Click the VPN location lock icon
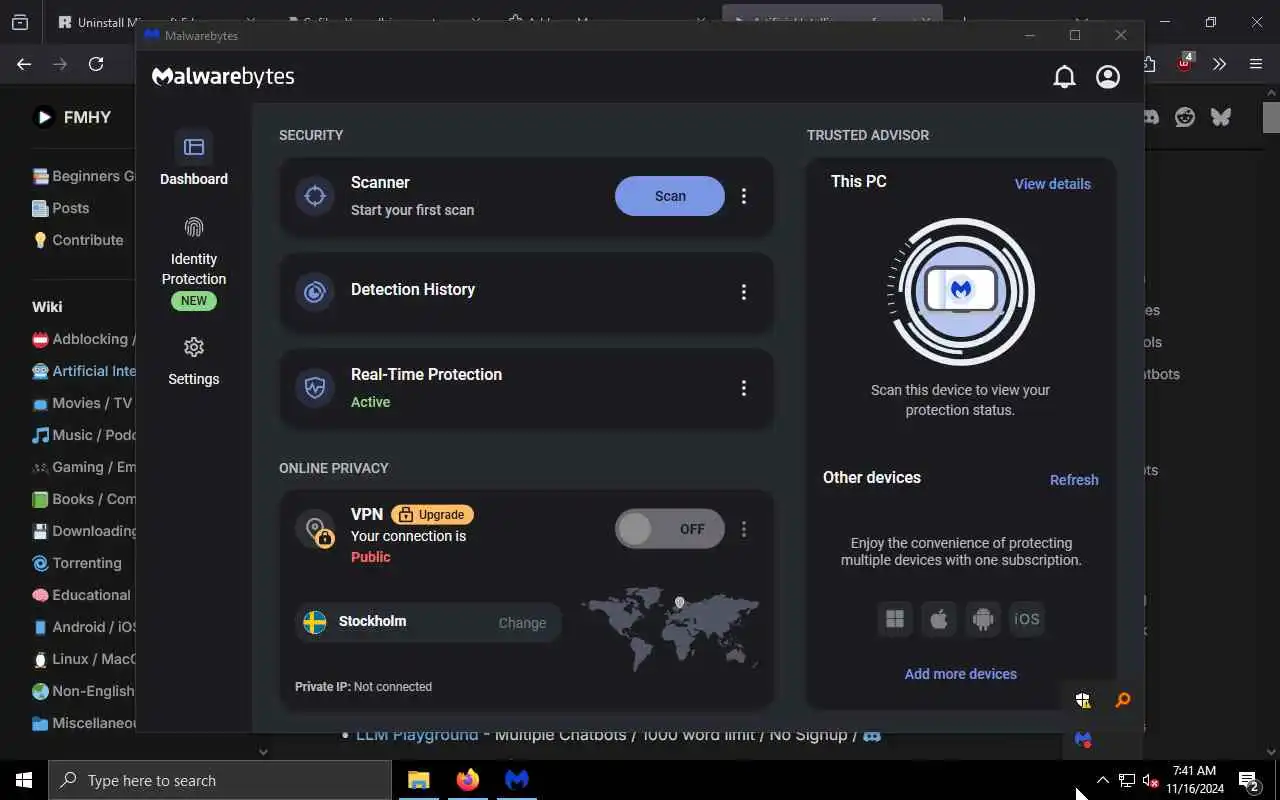Screen dimensions: 1280x800 317,530
